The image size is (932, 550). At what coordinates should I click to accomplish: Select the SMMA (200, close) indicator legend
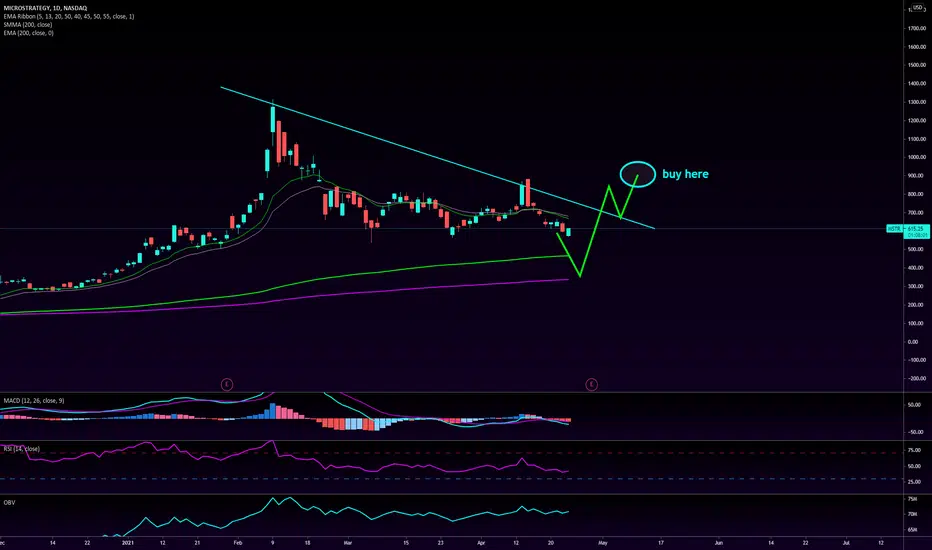pyautogui.click(x=27, y=25)
